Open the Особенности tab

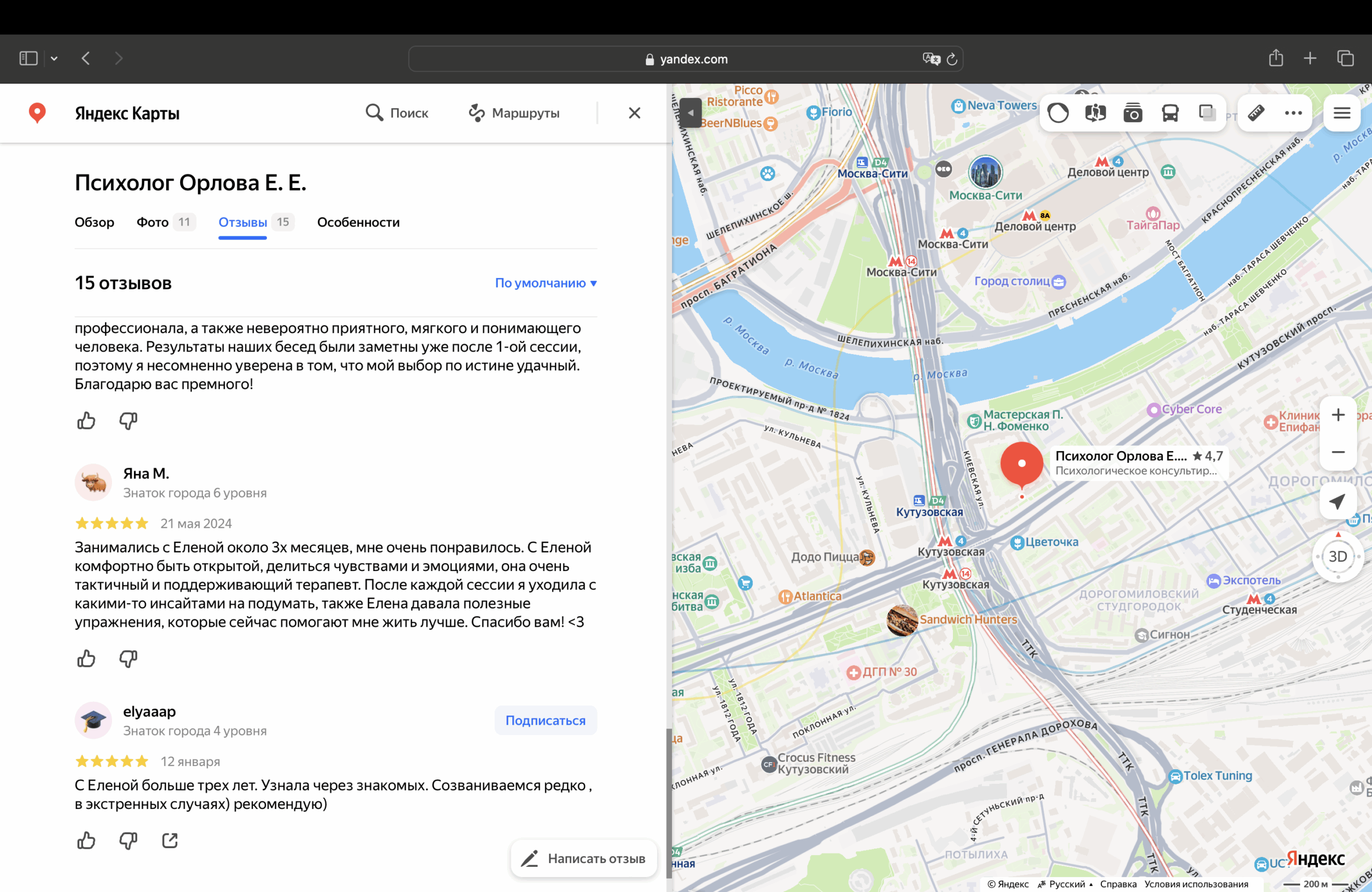coord(358,222)
